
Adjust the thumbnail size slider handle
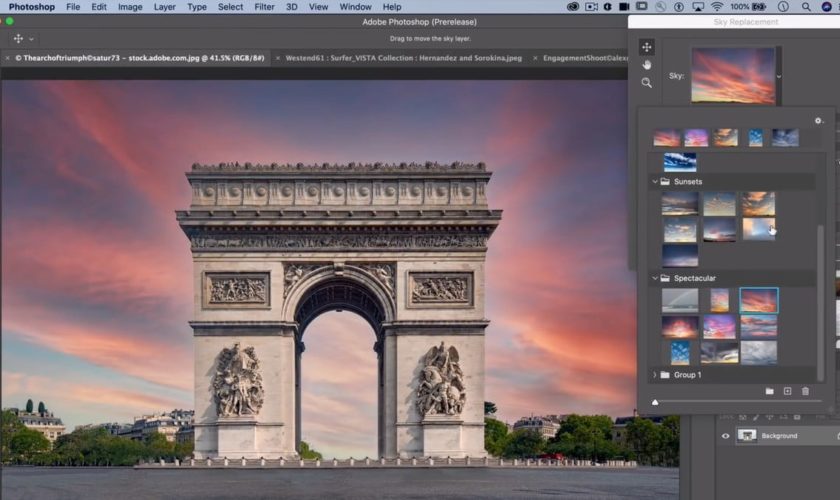[655, 402]
